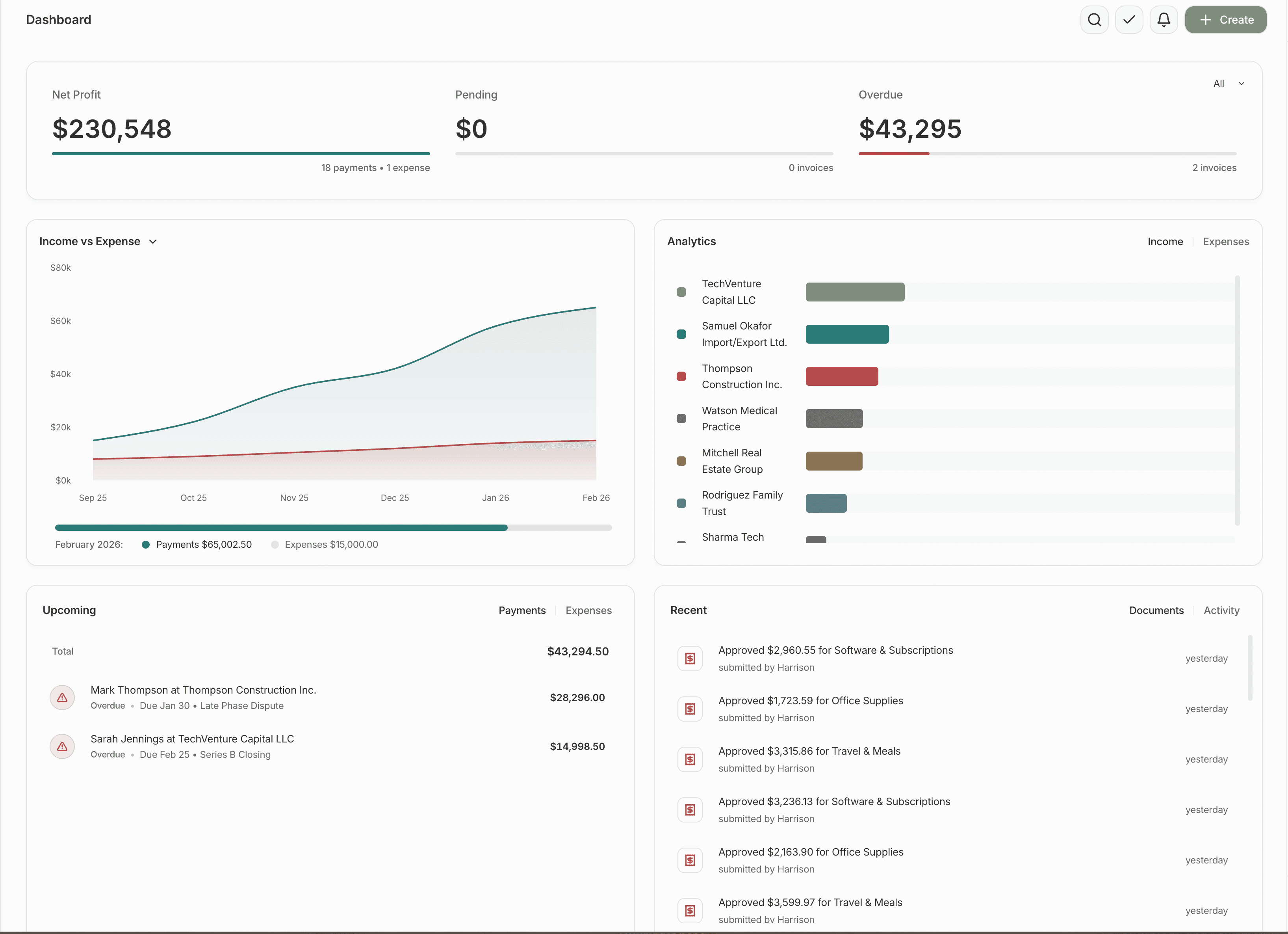The image size is (1288, 934).
Task: Click the dollar icon on the Office Supplies $2,163.90 entry
Action: [x=689, y=860]
